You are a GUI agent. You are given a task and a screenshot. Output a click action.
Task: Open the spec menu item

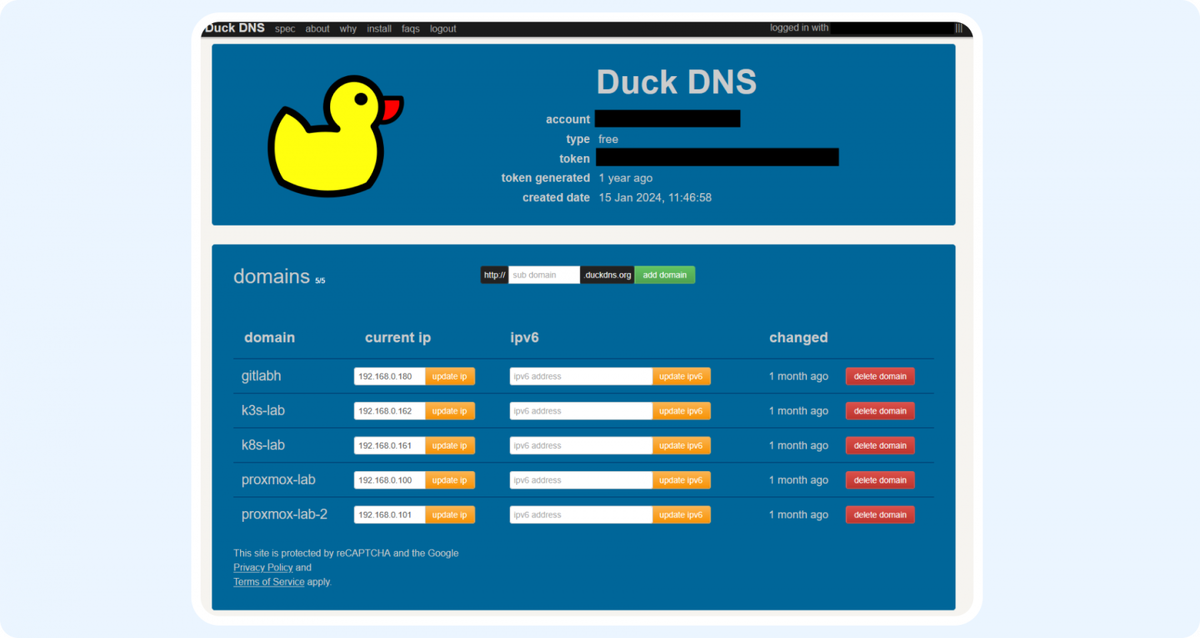pyautogui.click(x=285, y=29)
